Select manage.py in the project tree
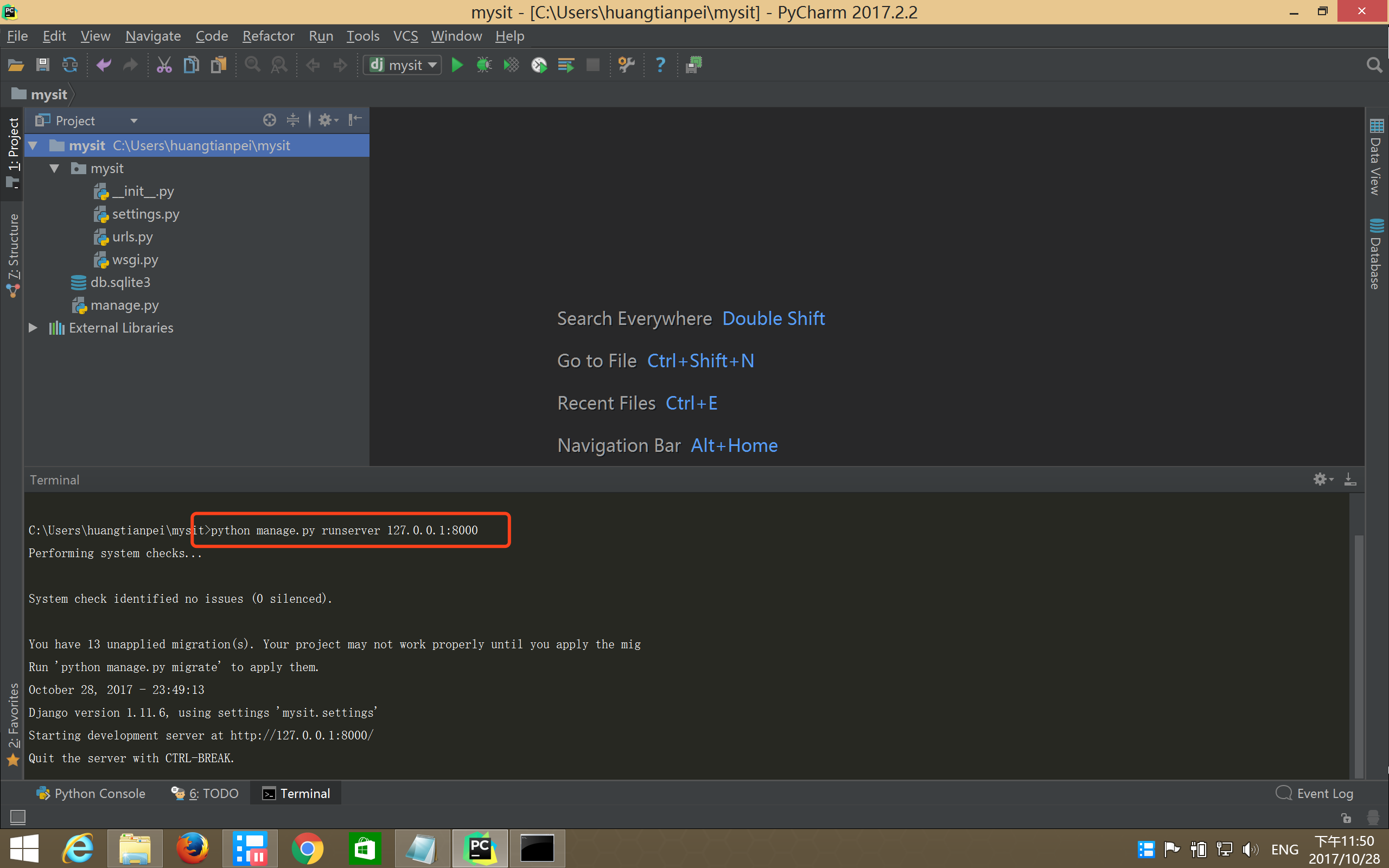Screen dimensions: 1389x868 click(124, 305)
